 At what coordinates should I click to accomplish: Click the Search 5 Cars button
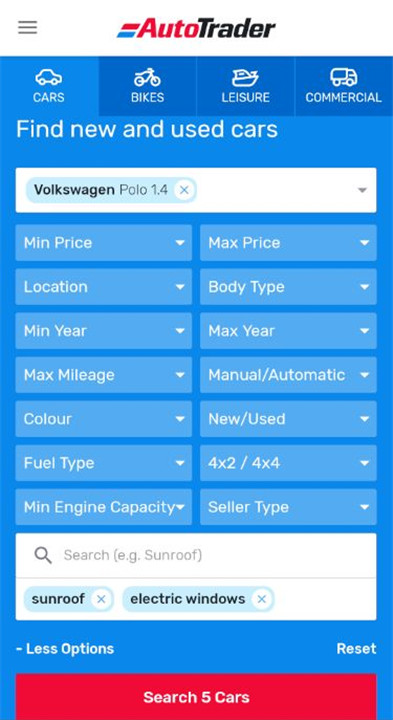(196, 697)
